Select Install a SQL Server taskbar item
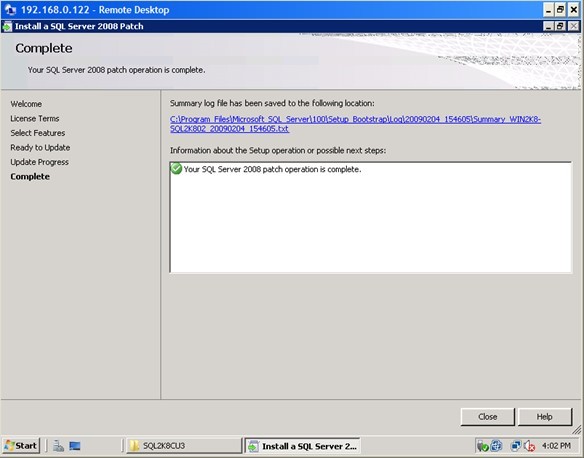This screenshot has width=584, height=458. pyautogui.click(x=302, y=446)
